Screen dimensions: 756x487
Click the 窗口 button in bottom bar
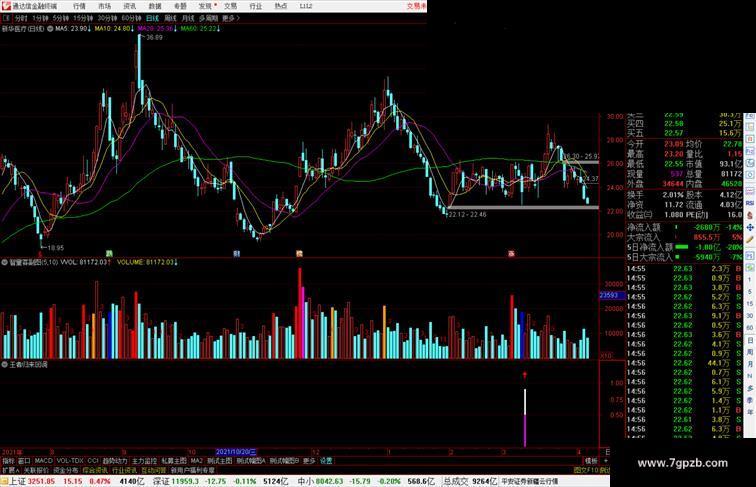pos(24,461)
